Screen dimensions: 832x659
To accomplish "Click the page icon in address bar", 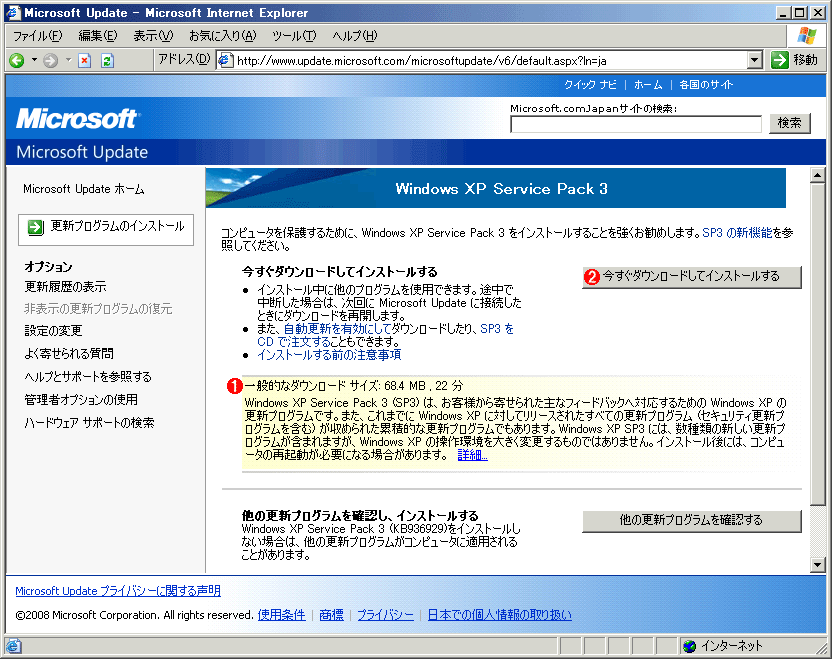I will coord(225,60).
